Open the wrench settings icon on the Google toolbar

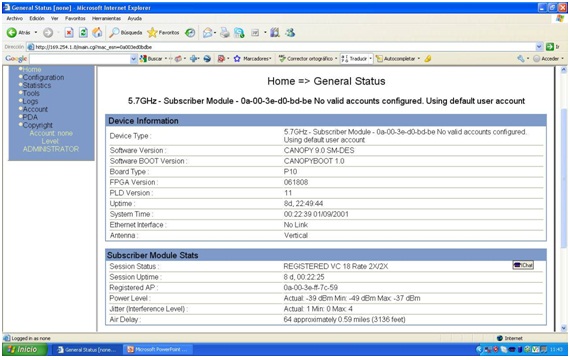(x=521, y=59)
